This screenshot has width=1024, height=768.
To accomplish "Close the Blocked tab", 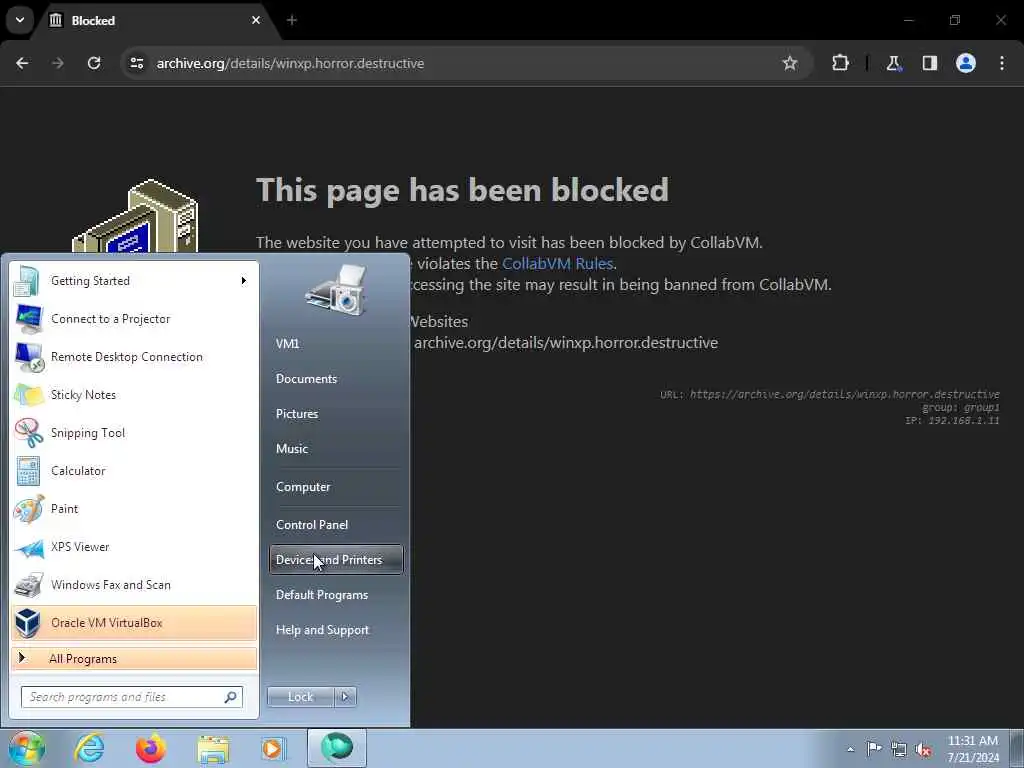I will point(256,20).
